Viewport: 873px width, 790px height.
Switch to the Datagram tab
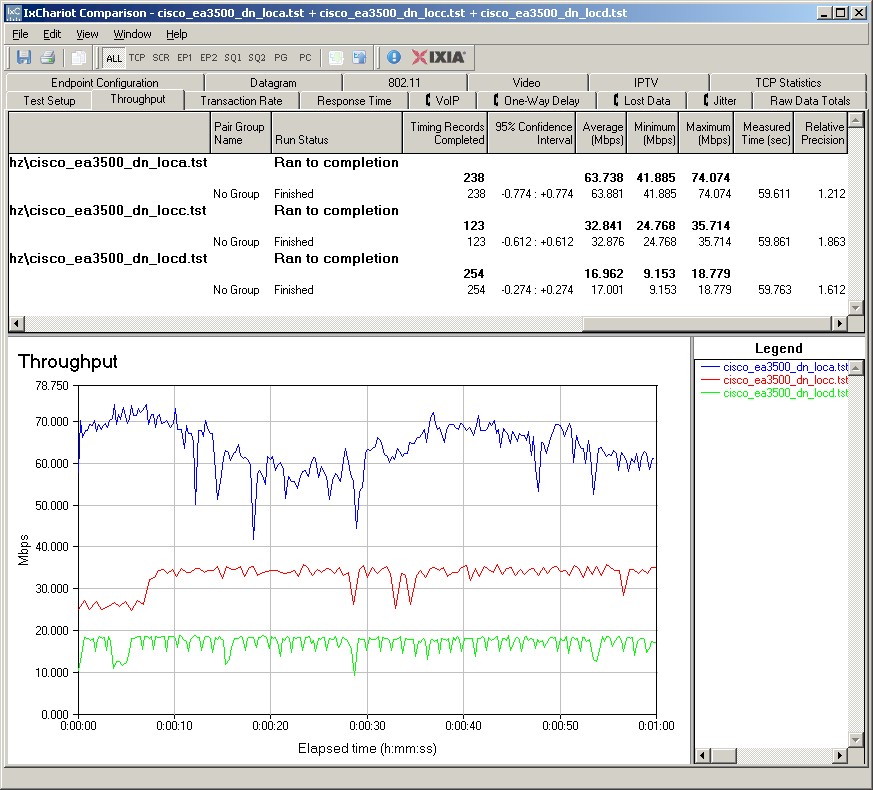point(273,82)
